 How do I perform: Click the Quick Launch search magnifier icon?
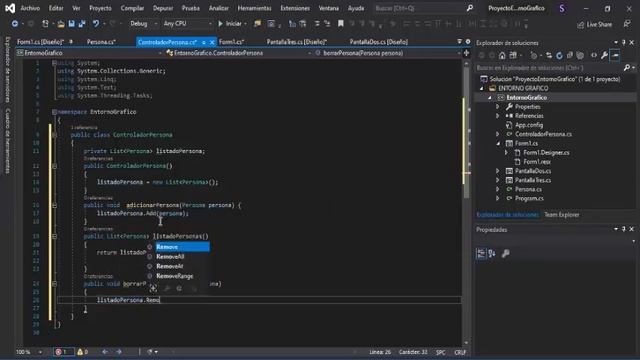[470, 8]
